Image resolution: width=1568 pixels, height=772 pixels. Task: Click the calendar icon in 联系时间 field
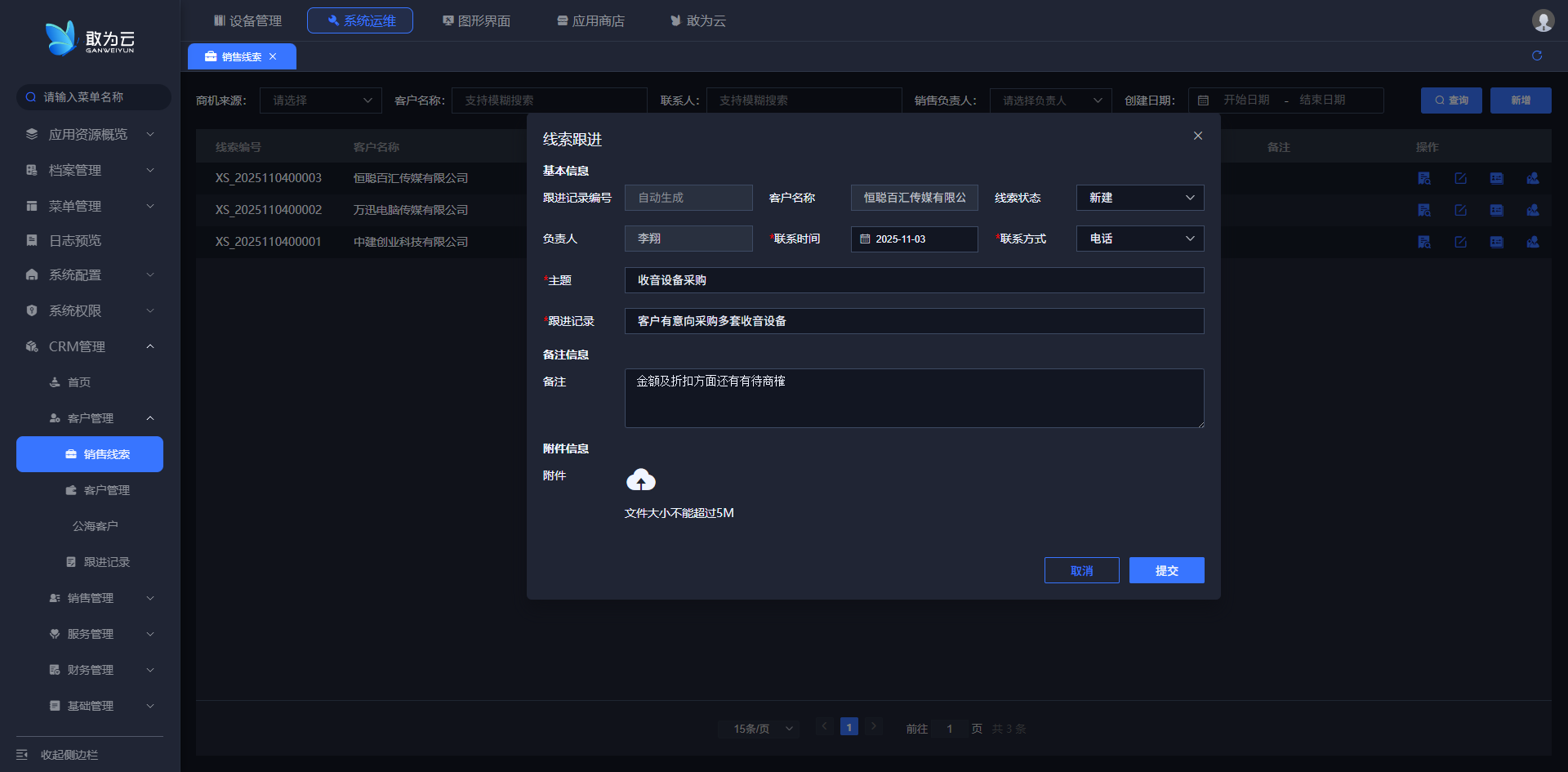[866, 239]
